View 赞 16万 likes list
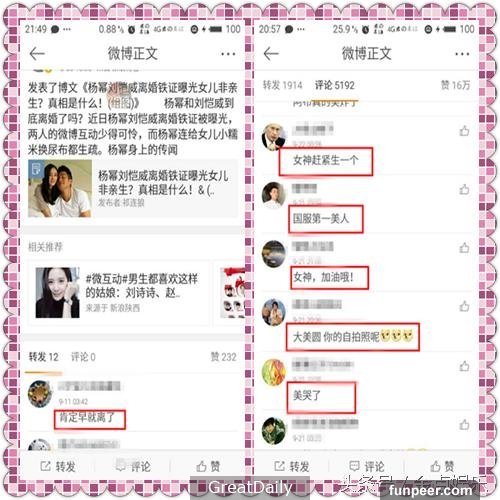Image resolution: width=500 pixels, height=500 pixels. 455,85
